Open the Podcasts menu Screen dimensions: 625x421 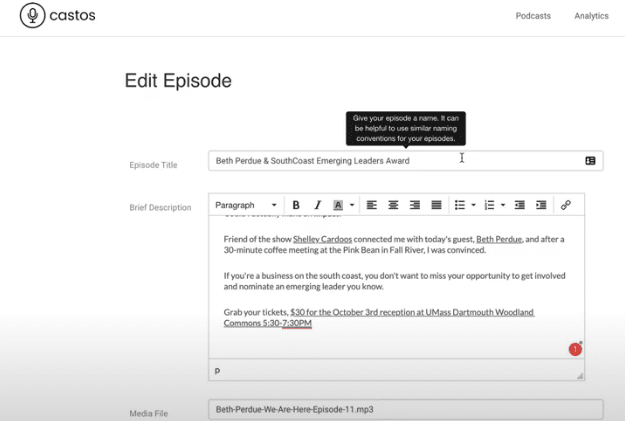coord(533,16)
